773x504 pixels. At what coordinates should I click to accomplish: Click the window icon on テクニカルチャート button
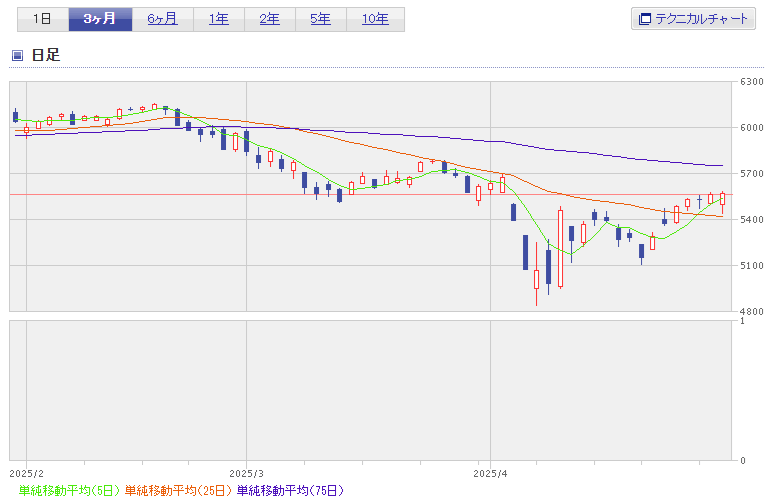(x=644, y=19)
